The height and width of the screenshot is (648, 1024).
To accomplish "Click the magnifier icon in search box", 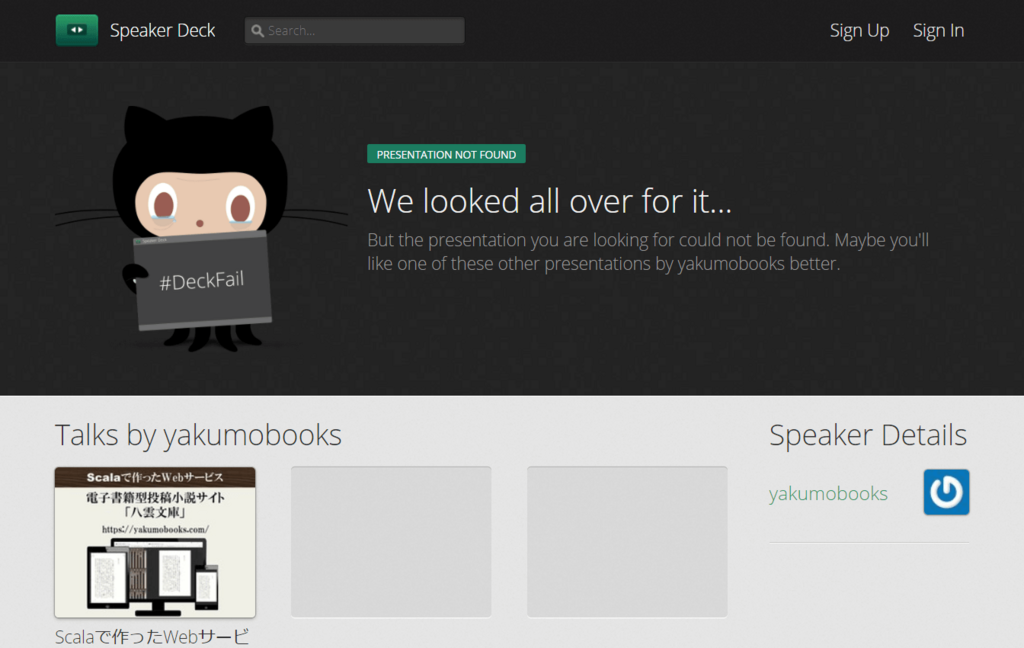I will [x=257, y=31].
